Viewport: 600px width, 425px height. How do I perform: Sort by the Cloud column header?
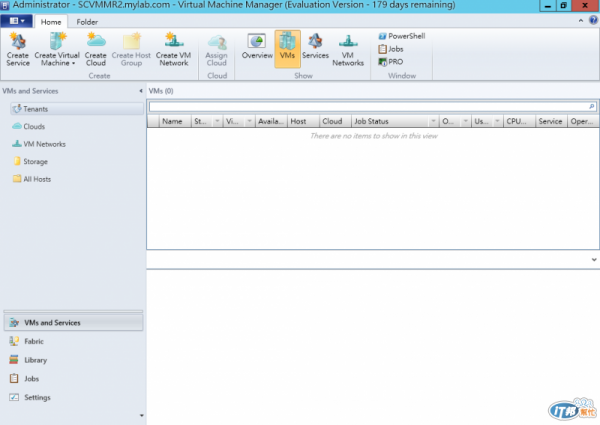[x=336, y=121]
